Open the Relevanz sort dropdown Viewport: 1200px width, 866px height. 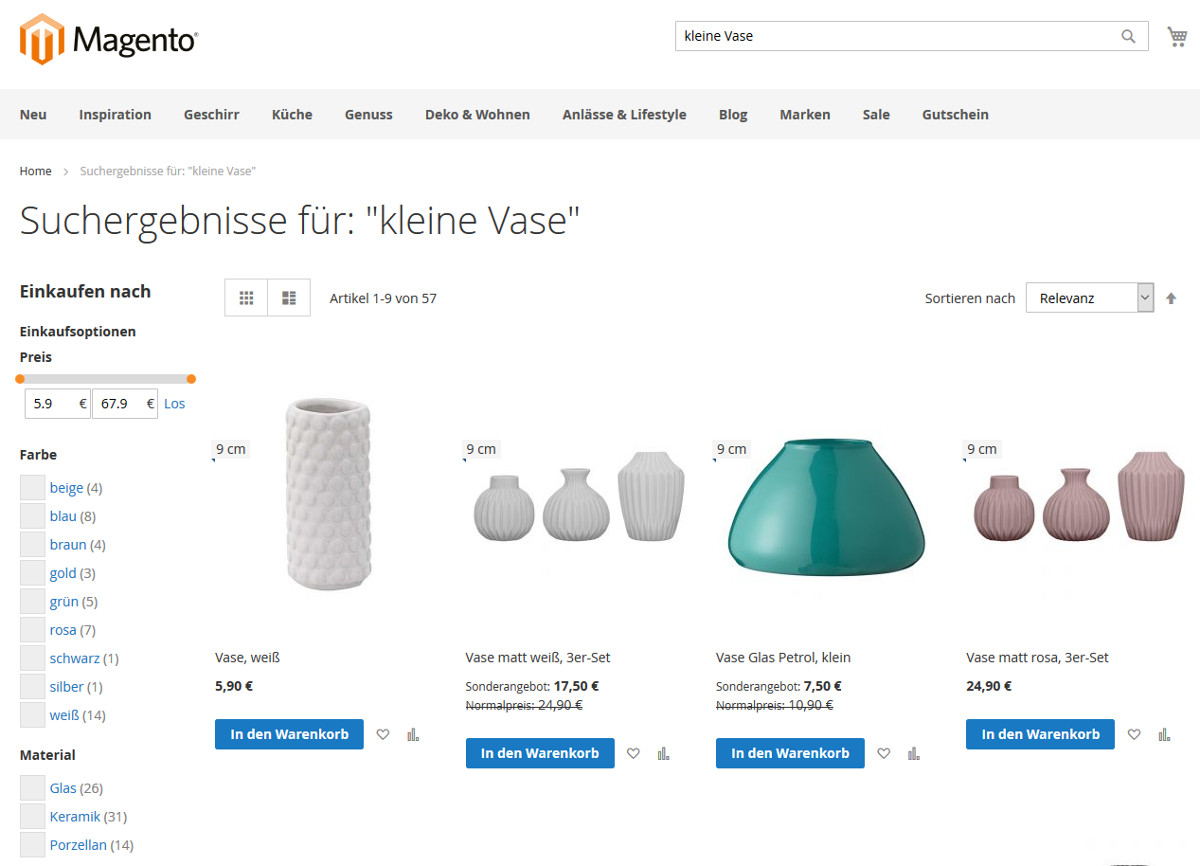coord(1090,298)
